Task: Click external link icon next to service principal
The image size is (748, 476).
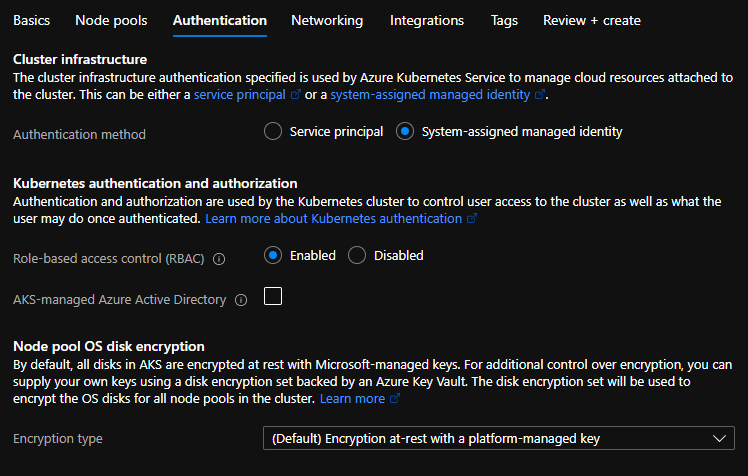Action: pos(296,94)
